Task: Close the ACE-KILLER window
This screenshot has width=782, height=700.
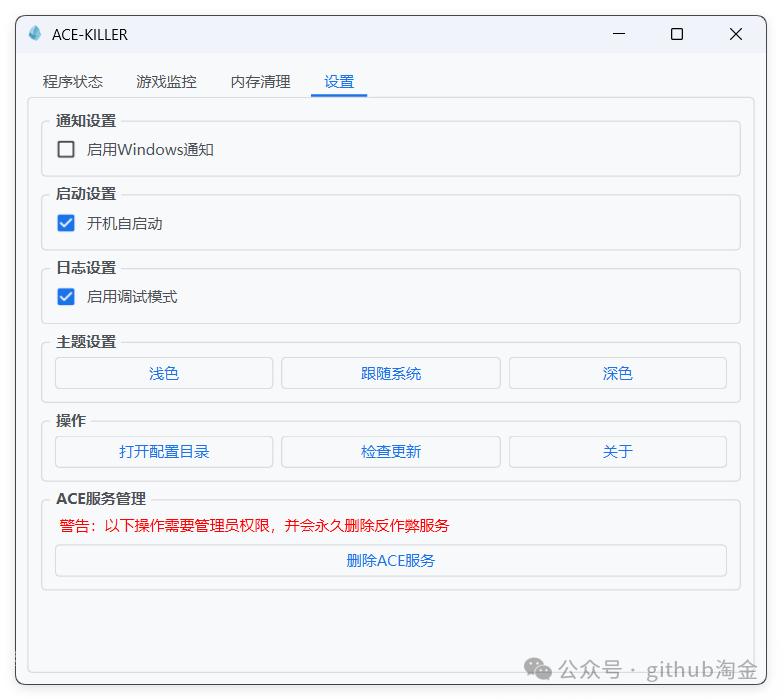Action: 736,34
